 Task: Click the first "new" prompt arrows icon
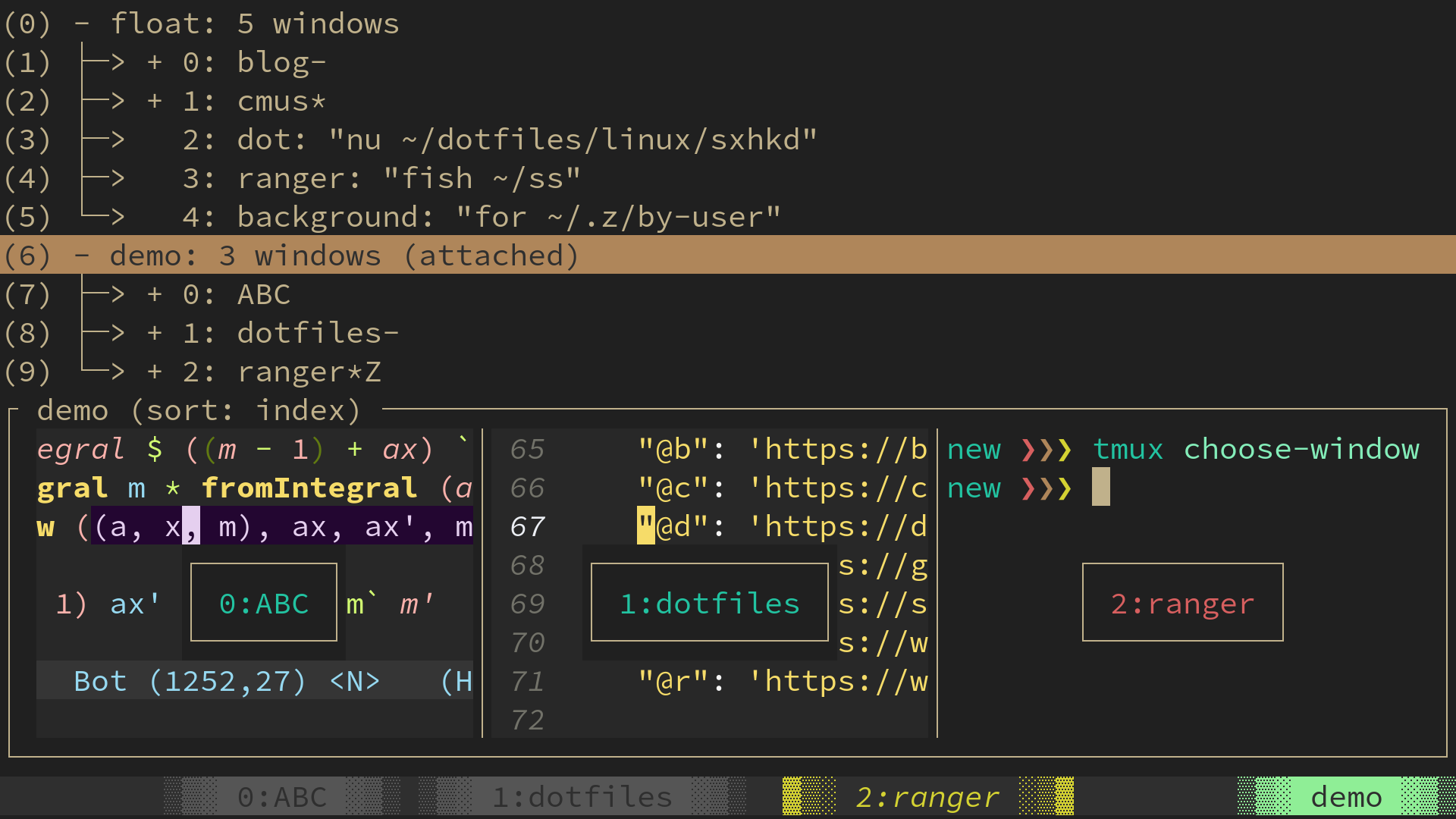1046,450
